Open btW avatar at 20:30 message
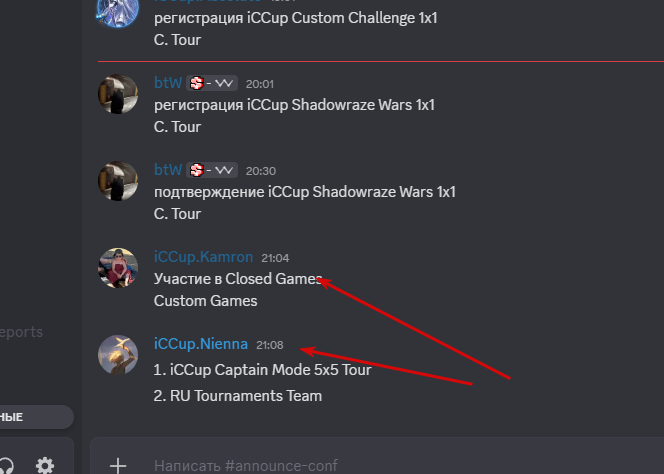Screen dimensions: 664x474 click(x=118, y=181)
